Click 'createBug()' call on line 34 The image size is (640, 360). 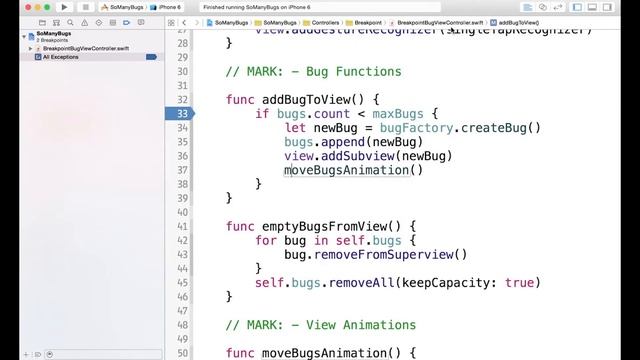[501, 128]
